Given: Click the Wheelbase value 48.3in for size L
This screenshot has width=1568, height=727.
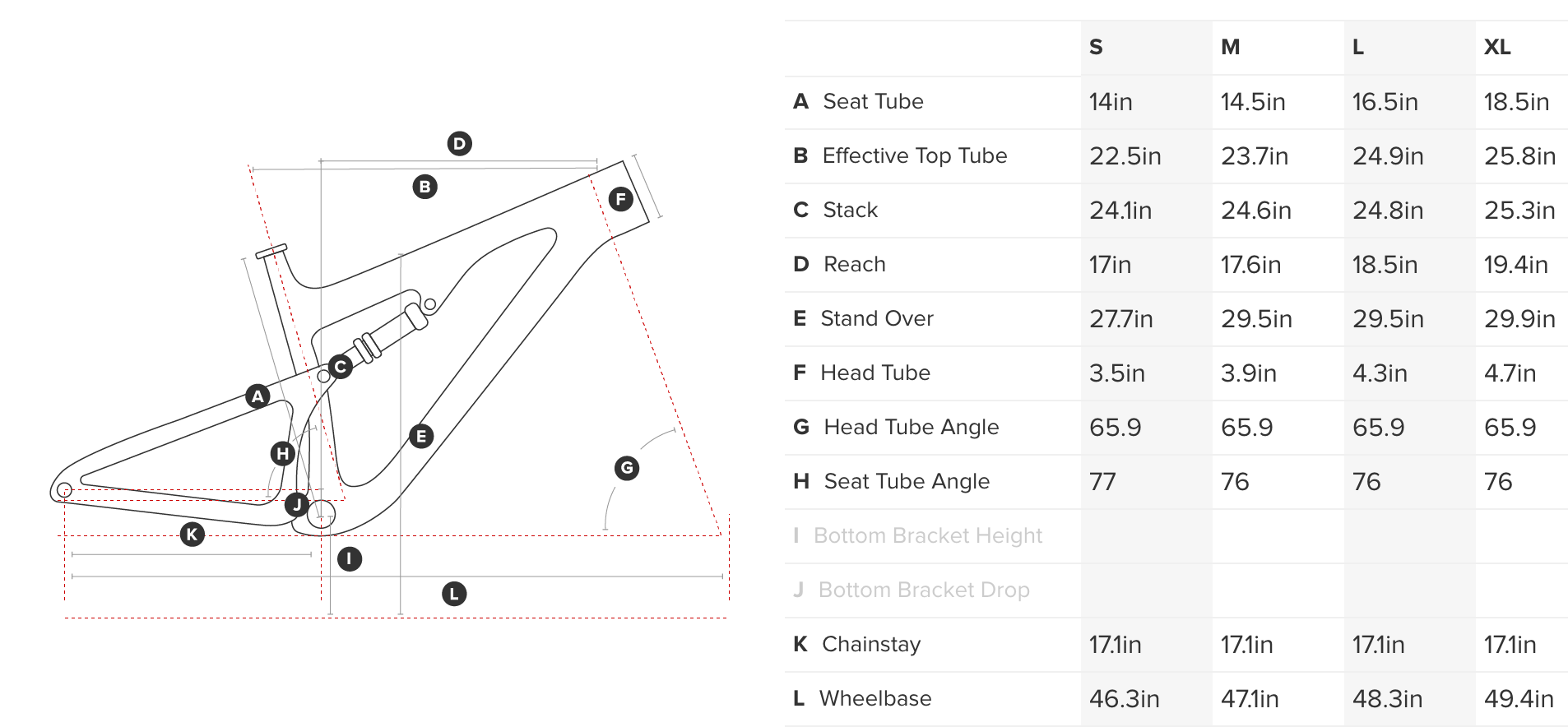Looking at the screenshot, I should click(1388, 698).
